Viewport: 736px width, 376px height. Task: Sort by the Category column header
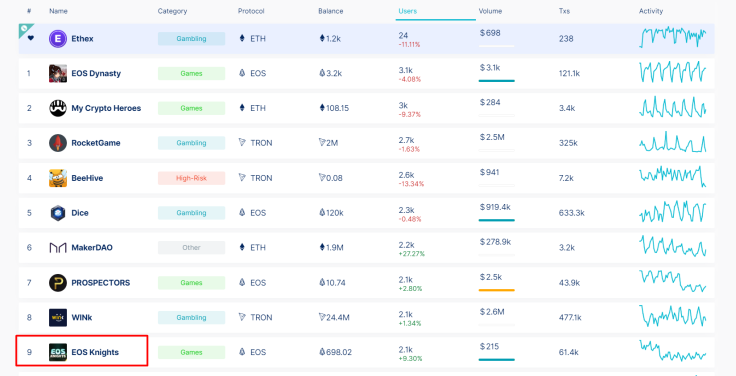pos(172,11)
